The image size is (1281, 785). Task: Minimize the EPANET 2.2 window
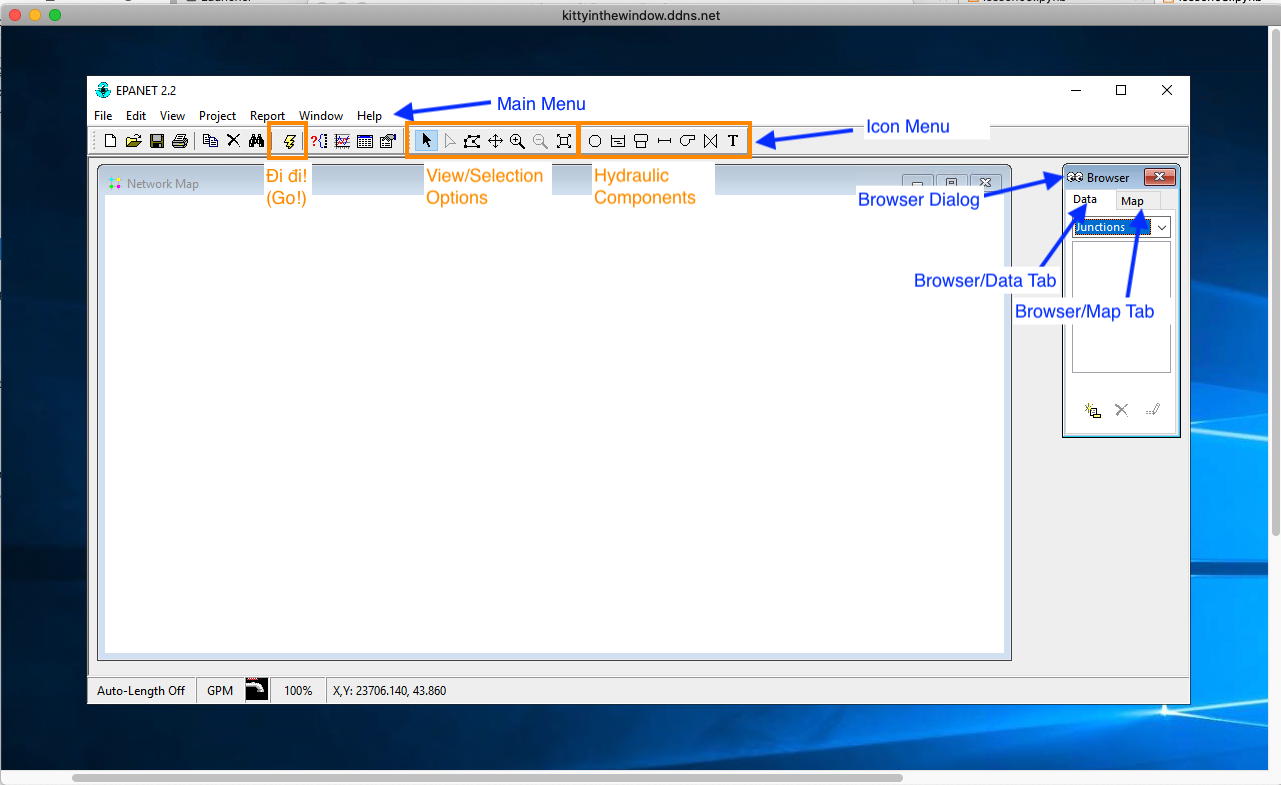point(1075,90)
